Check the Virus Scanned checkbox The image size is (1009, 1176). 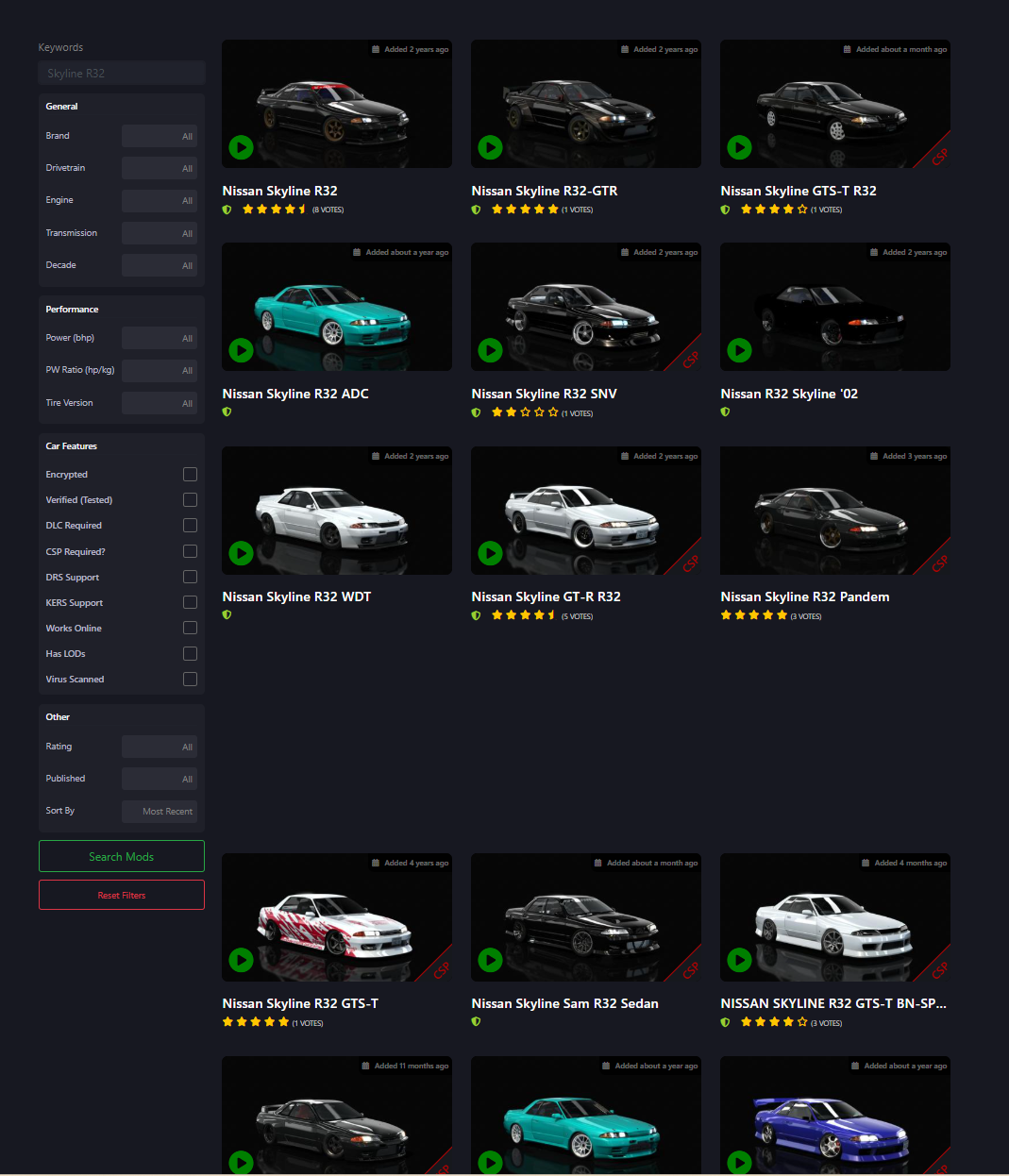190,679
